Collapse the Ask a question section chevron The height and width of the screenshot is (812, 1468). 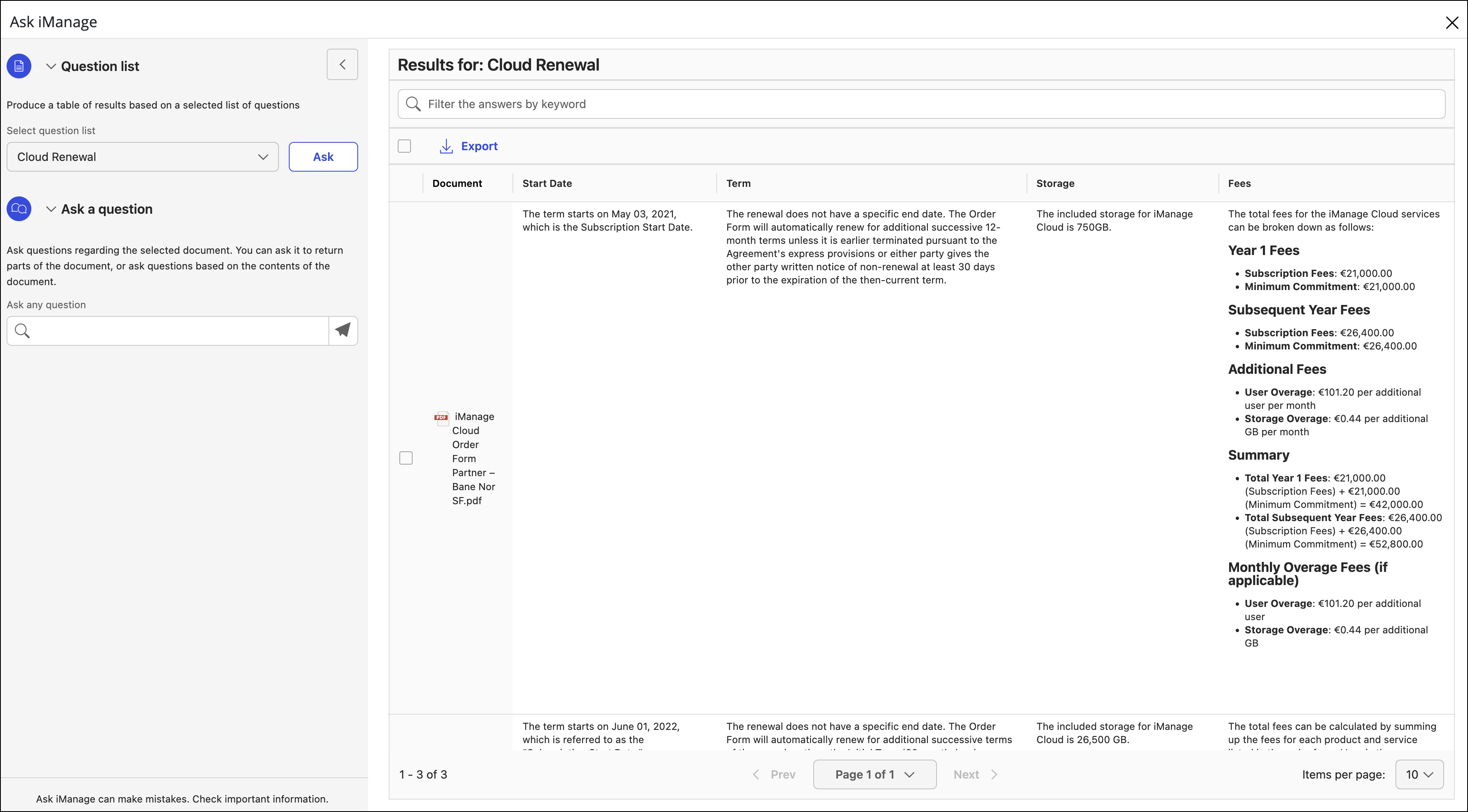coord(51,209)
